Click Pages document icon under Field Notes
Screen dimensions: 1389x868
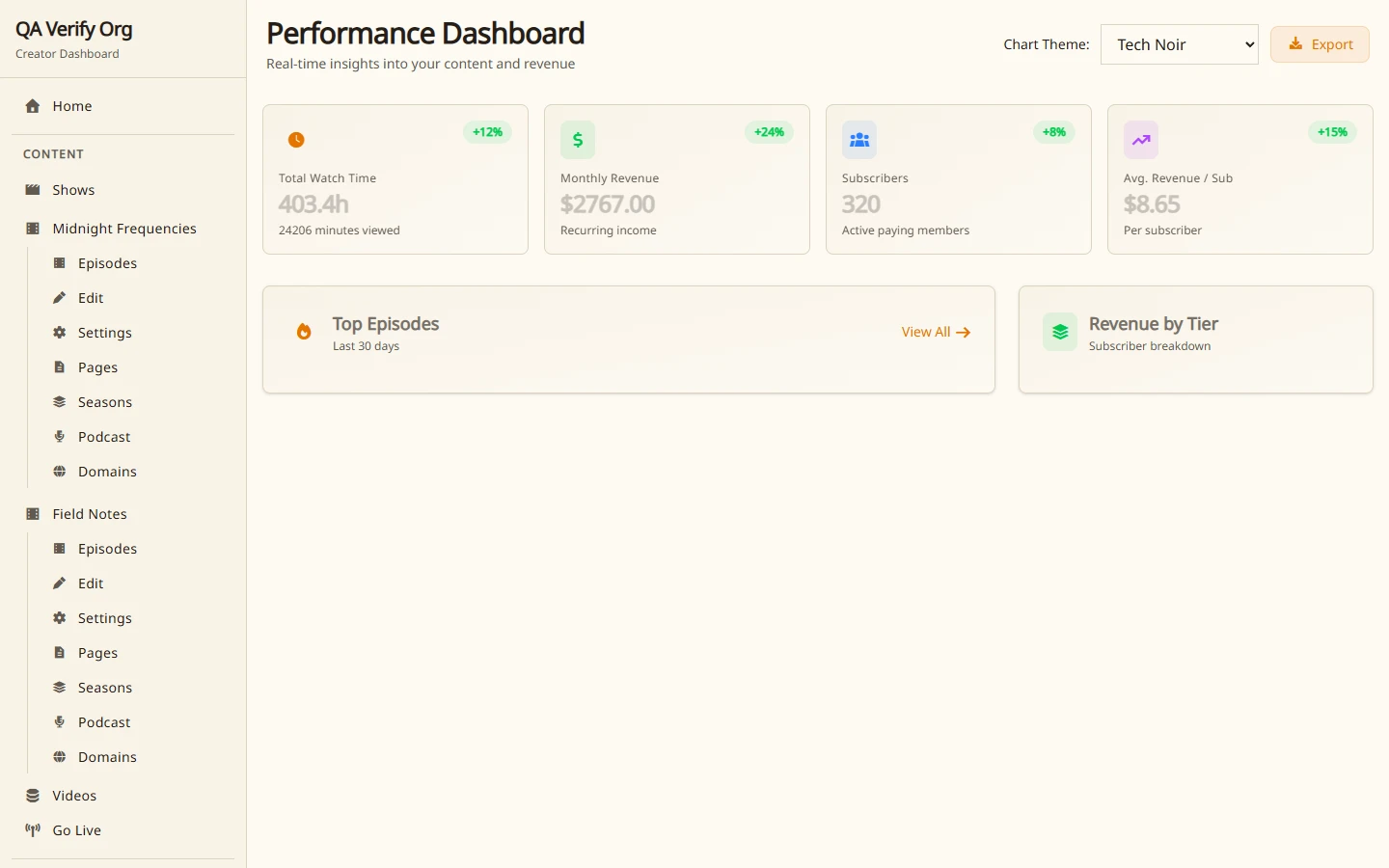(59, 653)
